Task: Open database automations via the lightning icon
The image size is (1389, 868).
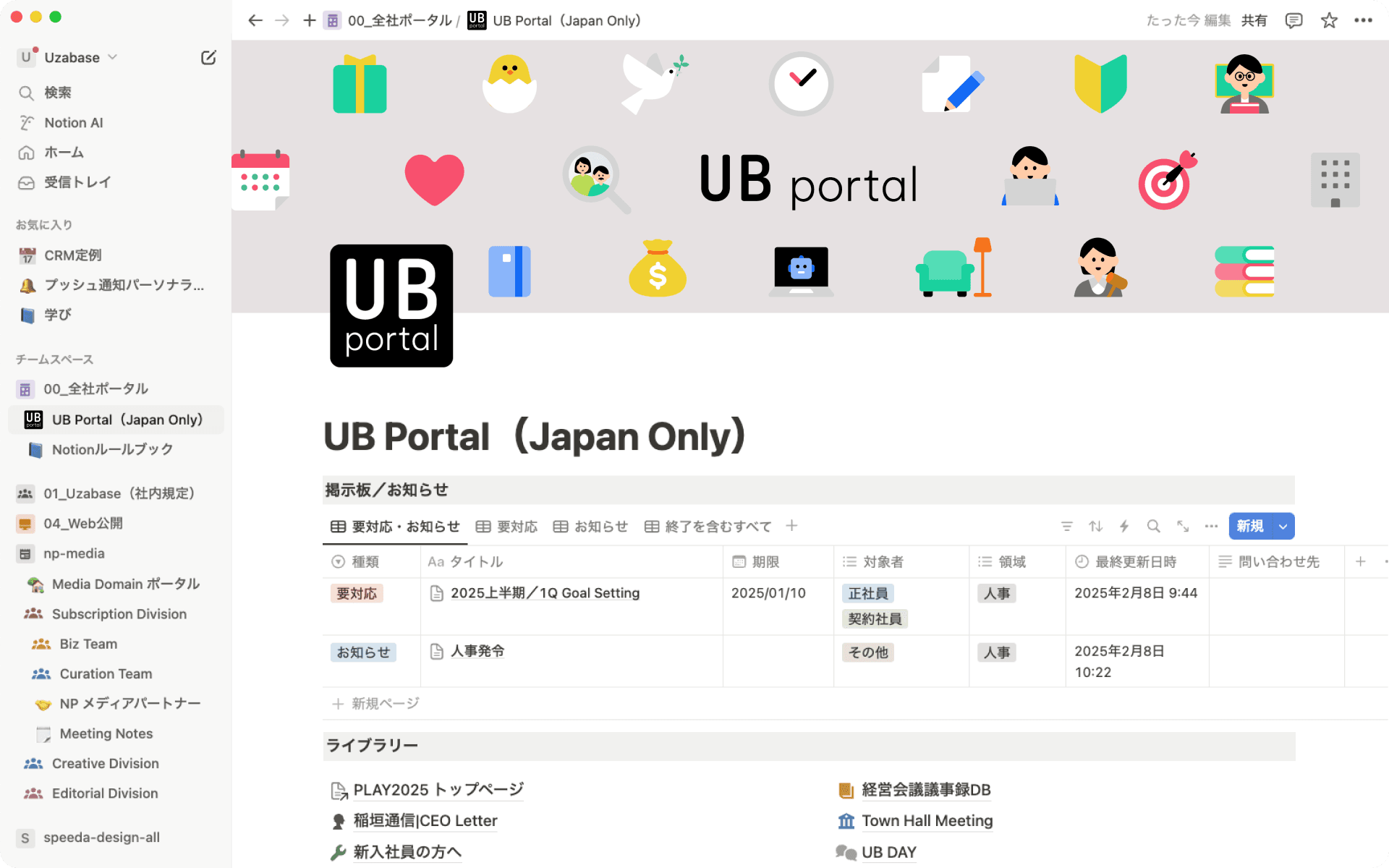Action: 1124,526
